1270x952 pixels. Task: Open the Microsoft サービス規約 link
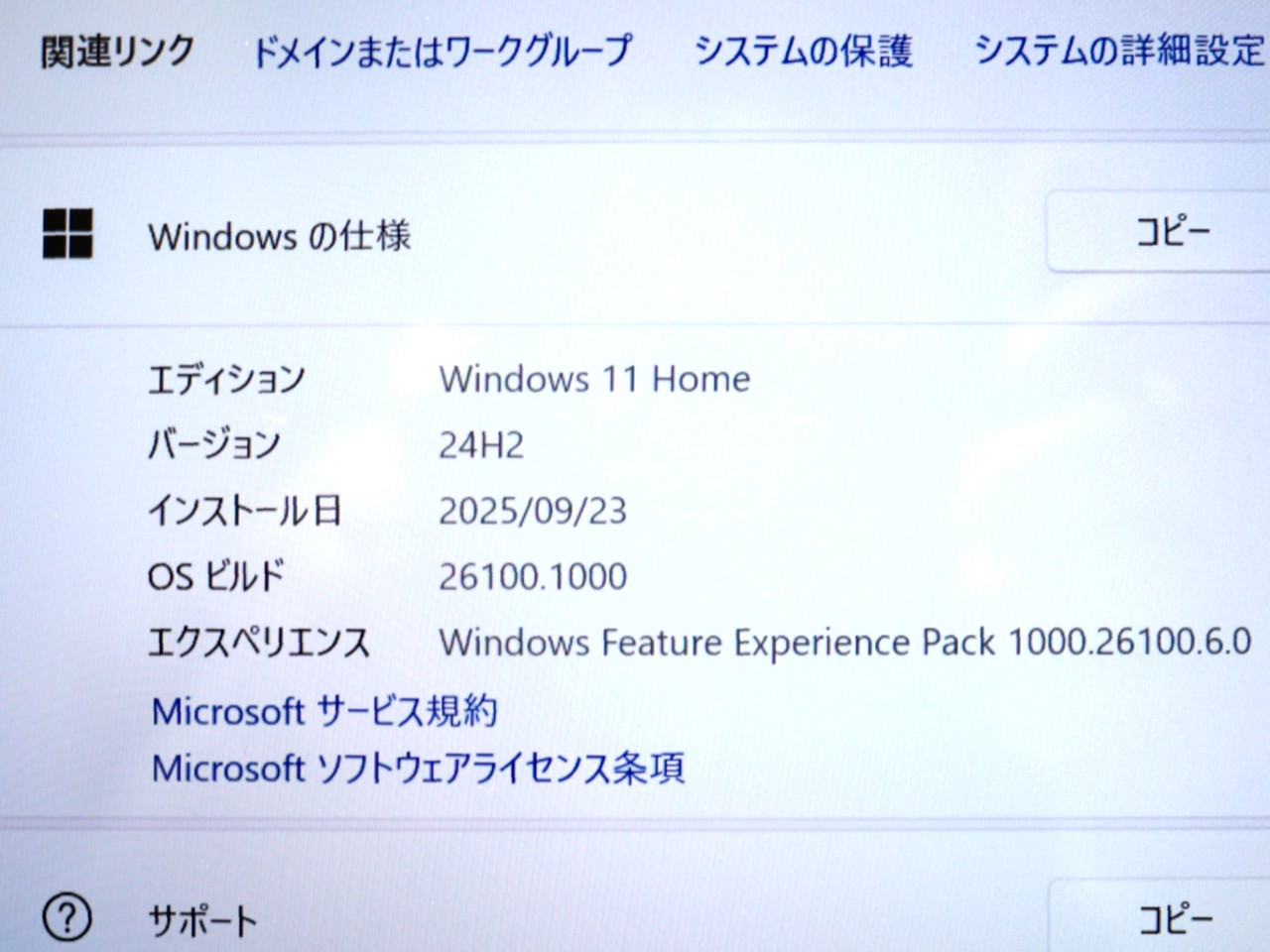(x=324, y=711)
